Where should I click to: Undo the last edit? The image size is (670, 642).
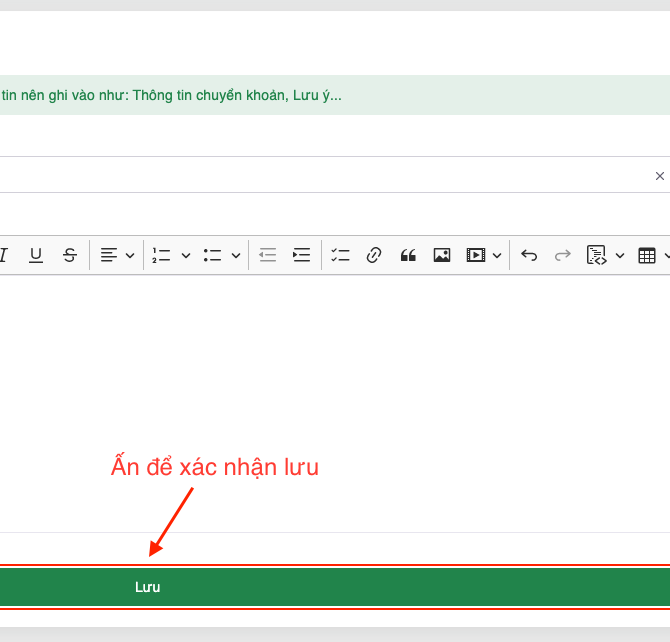tap(529, 255)
